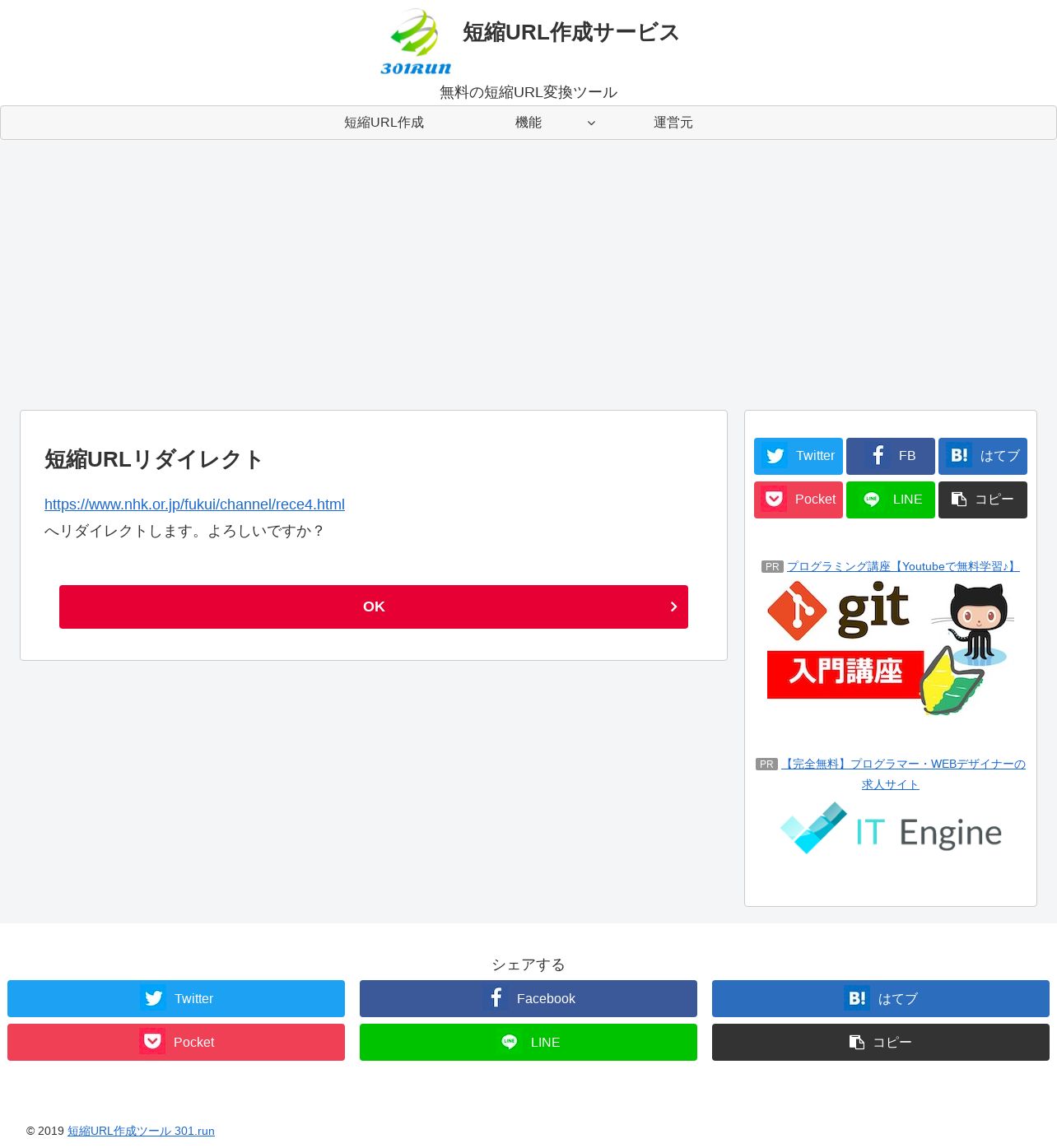The image size is (1057, 1148).
Task: Save with sidebar Pocket label
Action: pos(815,500)
